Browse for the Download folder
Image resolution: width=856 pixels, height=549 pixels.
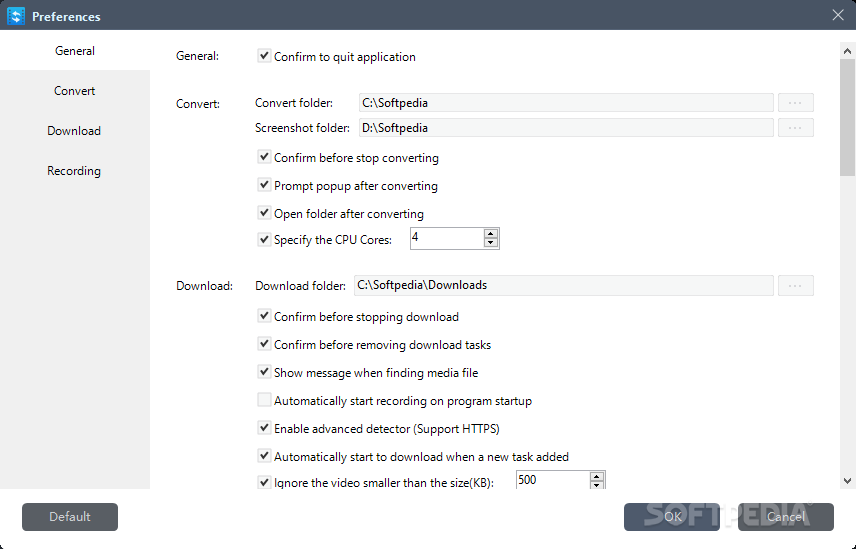coord(795,285)
